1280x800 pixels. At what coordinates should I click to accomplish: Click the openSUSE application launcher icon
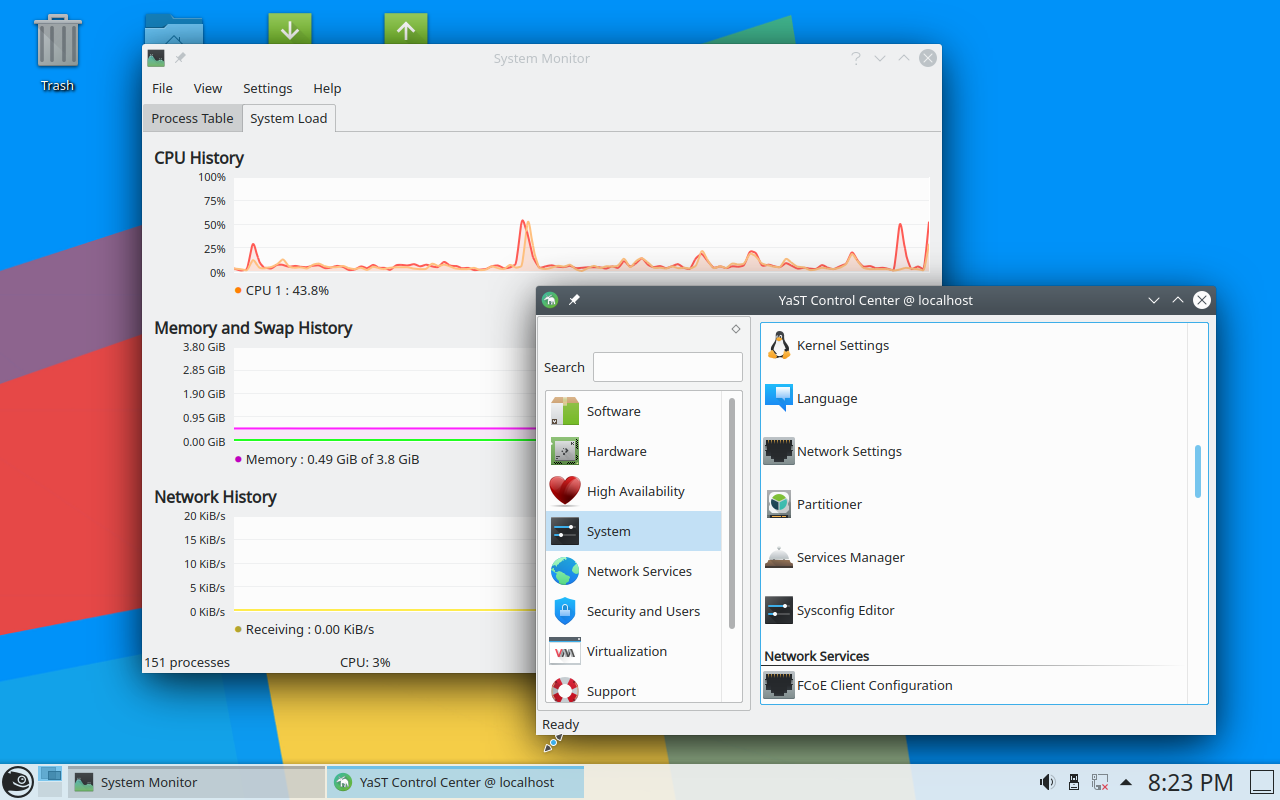click(18, 782)
